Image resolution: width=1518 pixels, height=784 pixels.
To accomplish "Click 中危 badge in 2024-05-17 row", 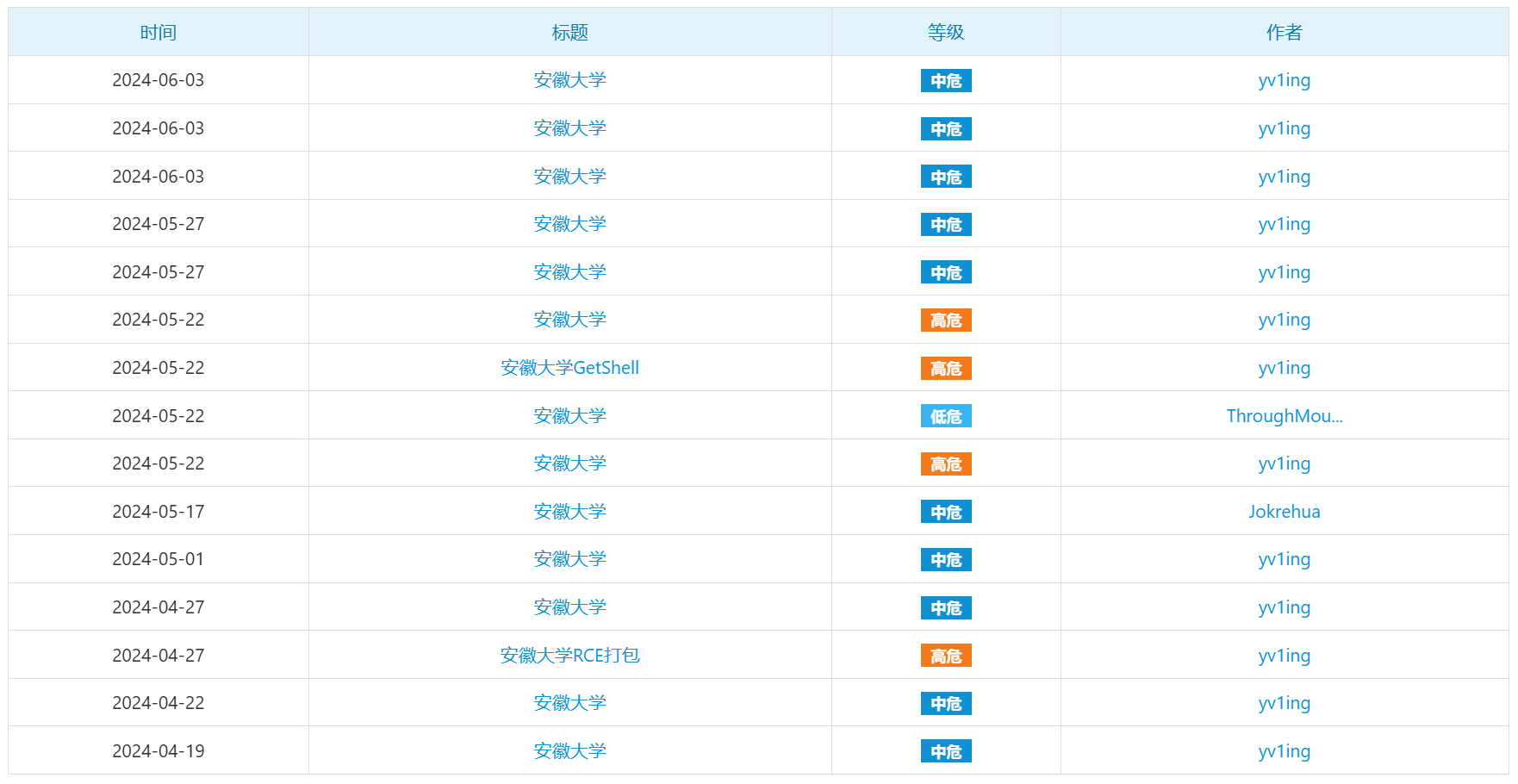I will [946, 512].
